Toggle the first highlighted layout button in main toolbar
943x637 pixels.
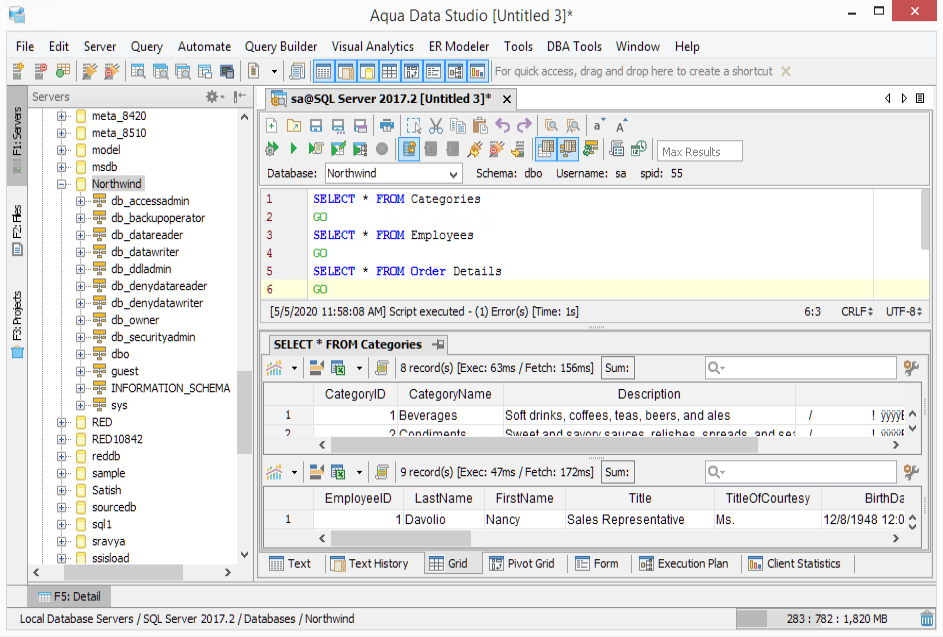coord(323,71)
